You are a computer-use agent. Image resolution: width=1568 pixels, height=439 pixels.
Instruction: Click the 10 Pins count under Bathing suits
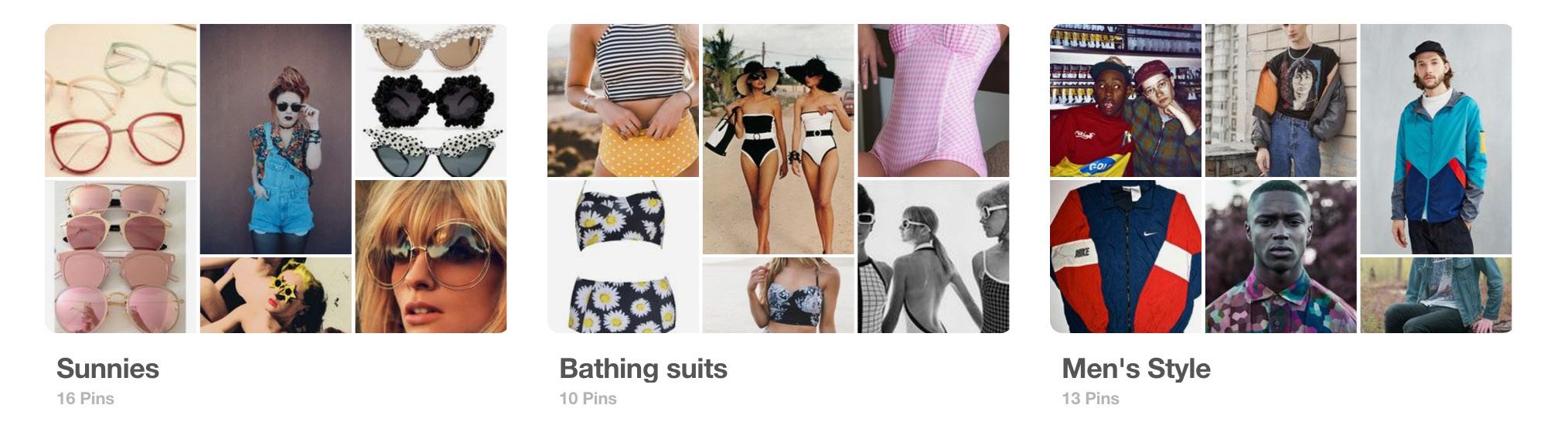[x=588, y=399]
